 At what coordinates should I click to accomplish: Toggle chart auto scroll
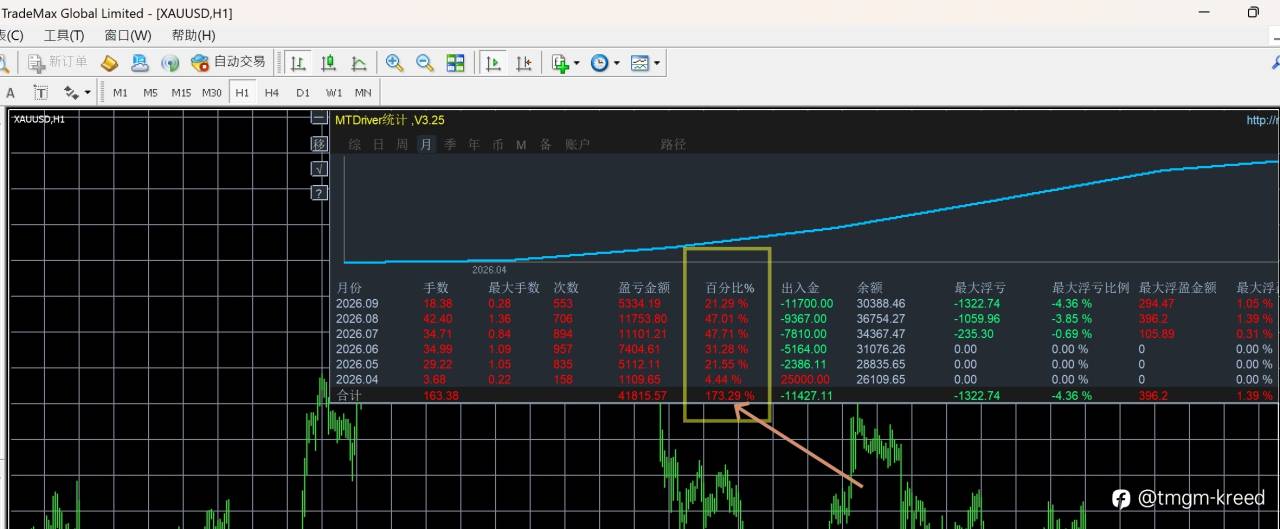click(493, 63)
